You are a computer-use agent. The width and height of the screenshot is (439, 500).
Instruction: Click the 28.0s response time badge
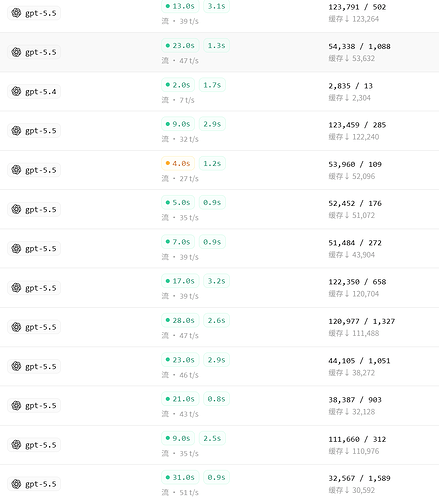coord(180,320)
